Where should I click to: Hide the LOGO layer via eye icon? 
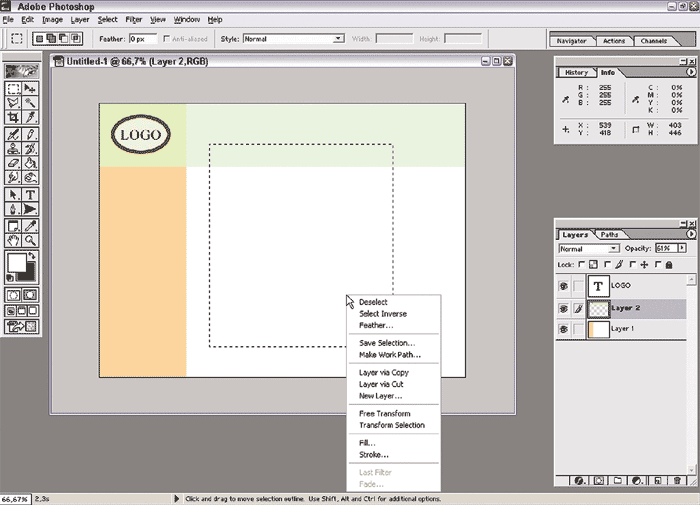564,286
